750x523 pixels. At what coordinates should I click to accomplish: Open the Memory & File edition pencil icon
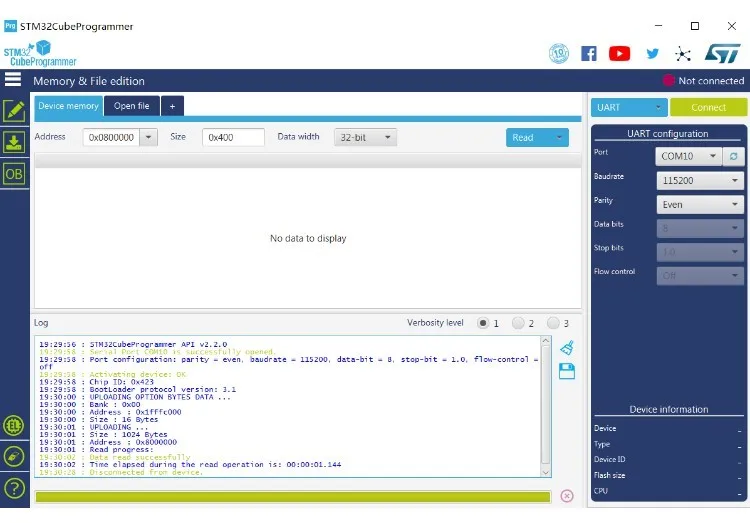point(14,111)
